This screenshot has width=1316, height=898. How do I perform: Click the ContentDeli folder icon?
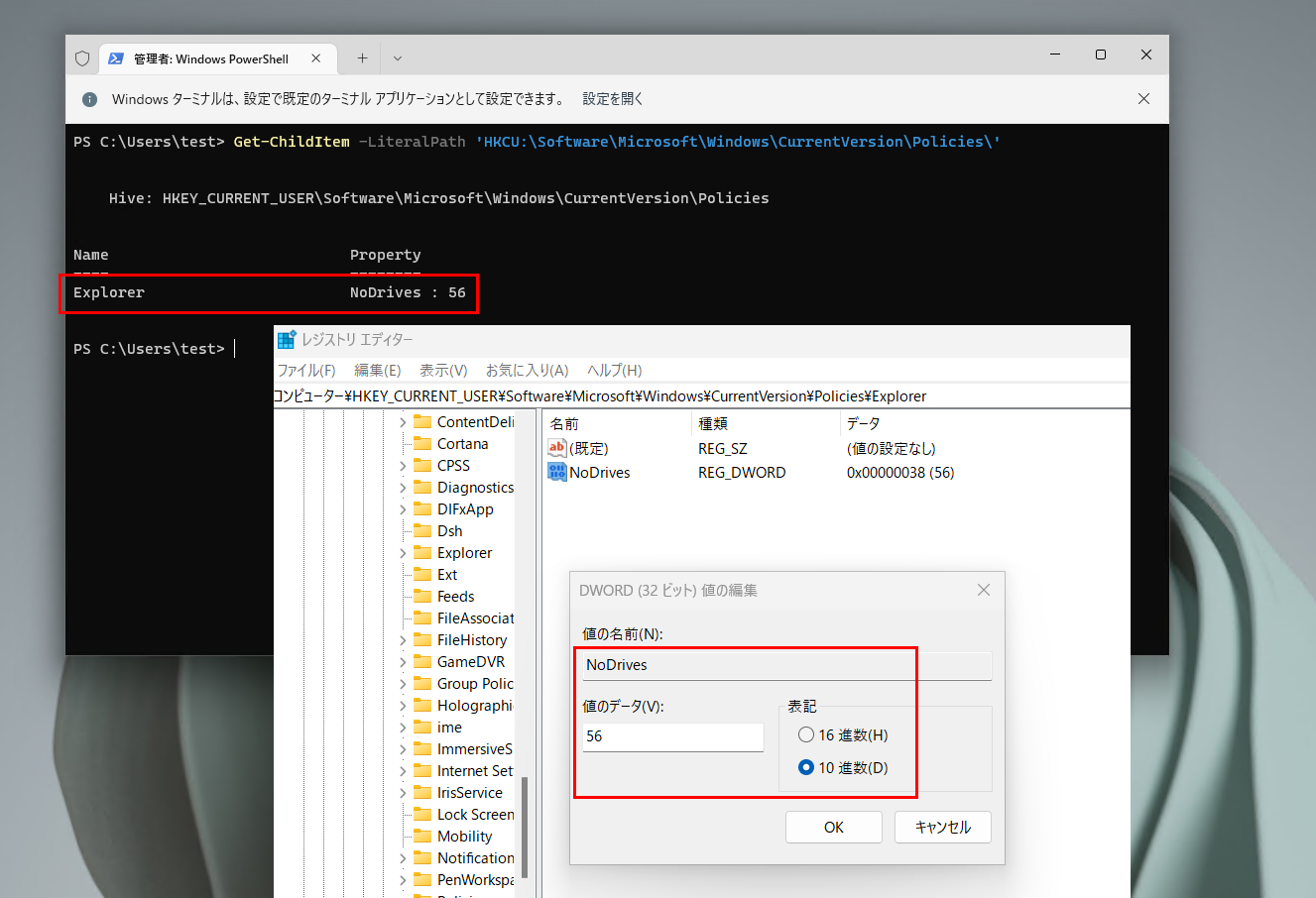pos(422,421)
